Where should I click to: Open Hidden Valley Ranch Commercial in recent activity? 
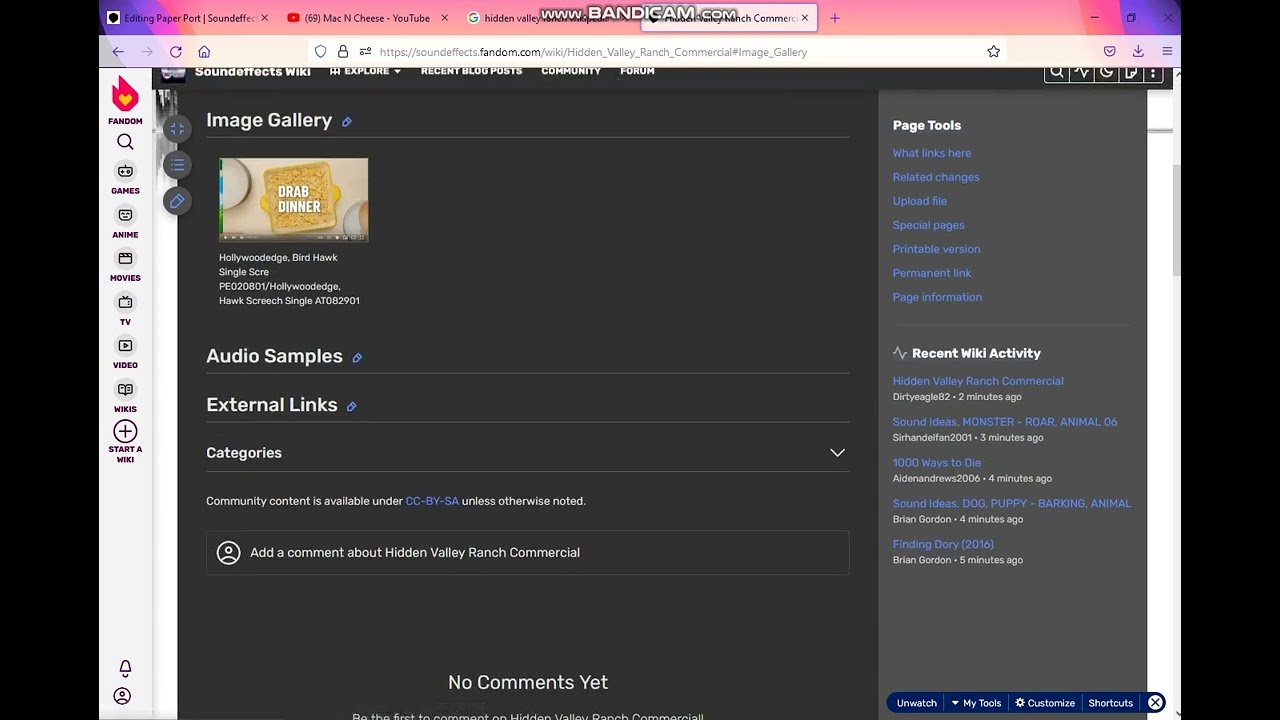[978, 381]
